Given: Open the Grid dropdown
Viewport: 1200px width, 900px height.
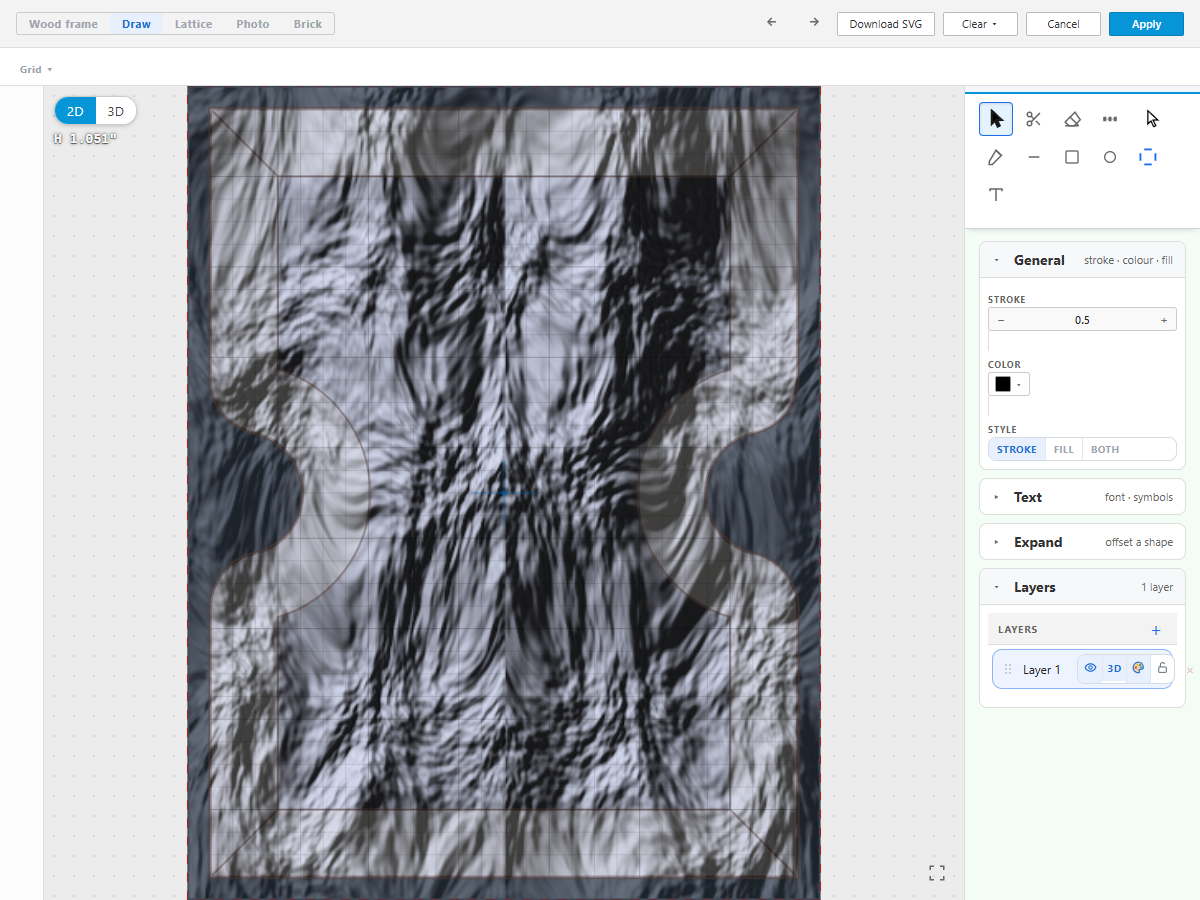Looking at the screenshot, I should 36,70.
